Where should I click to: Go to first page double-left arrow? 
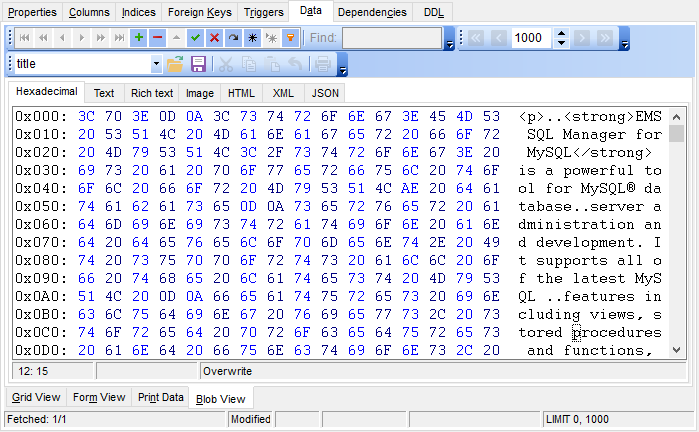tap(476, 38)
